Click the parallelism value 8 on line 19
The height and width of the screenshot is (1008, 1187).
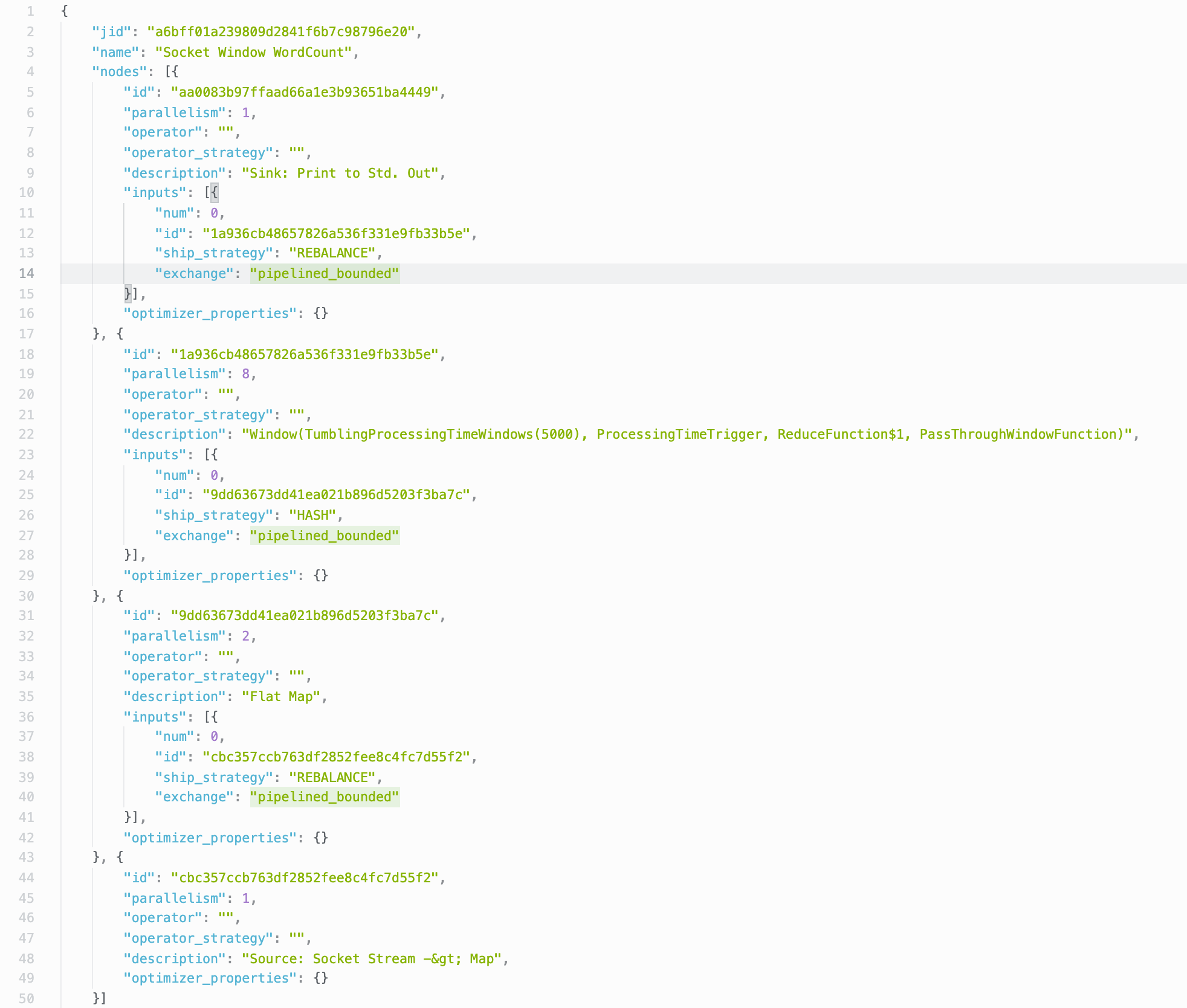245,374
